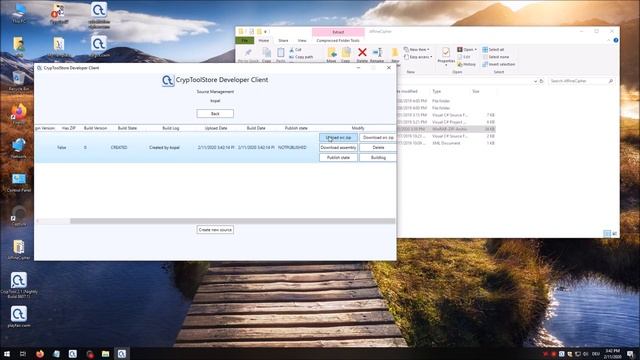Image resolution: width=640 pixels, height=360 pixels.
Task: Click the pink Extract contextual tab
Action: point(338,32)
